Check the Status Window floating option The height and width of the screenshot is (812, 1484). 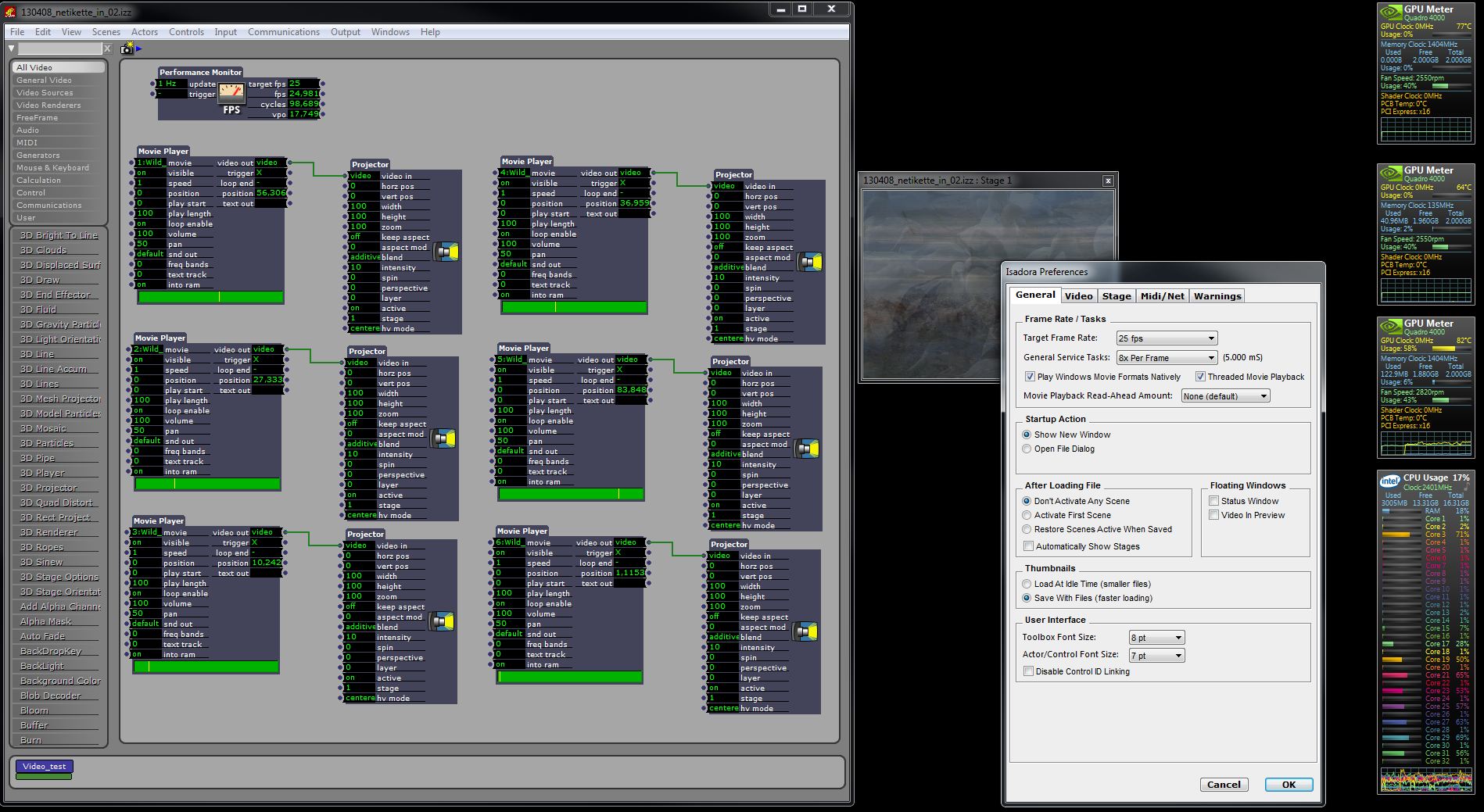tap(1214, 501)
